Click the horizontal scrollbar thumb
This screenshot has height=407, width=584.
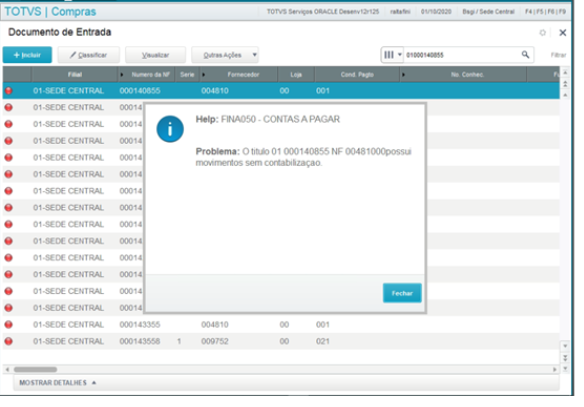point(35,369)
